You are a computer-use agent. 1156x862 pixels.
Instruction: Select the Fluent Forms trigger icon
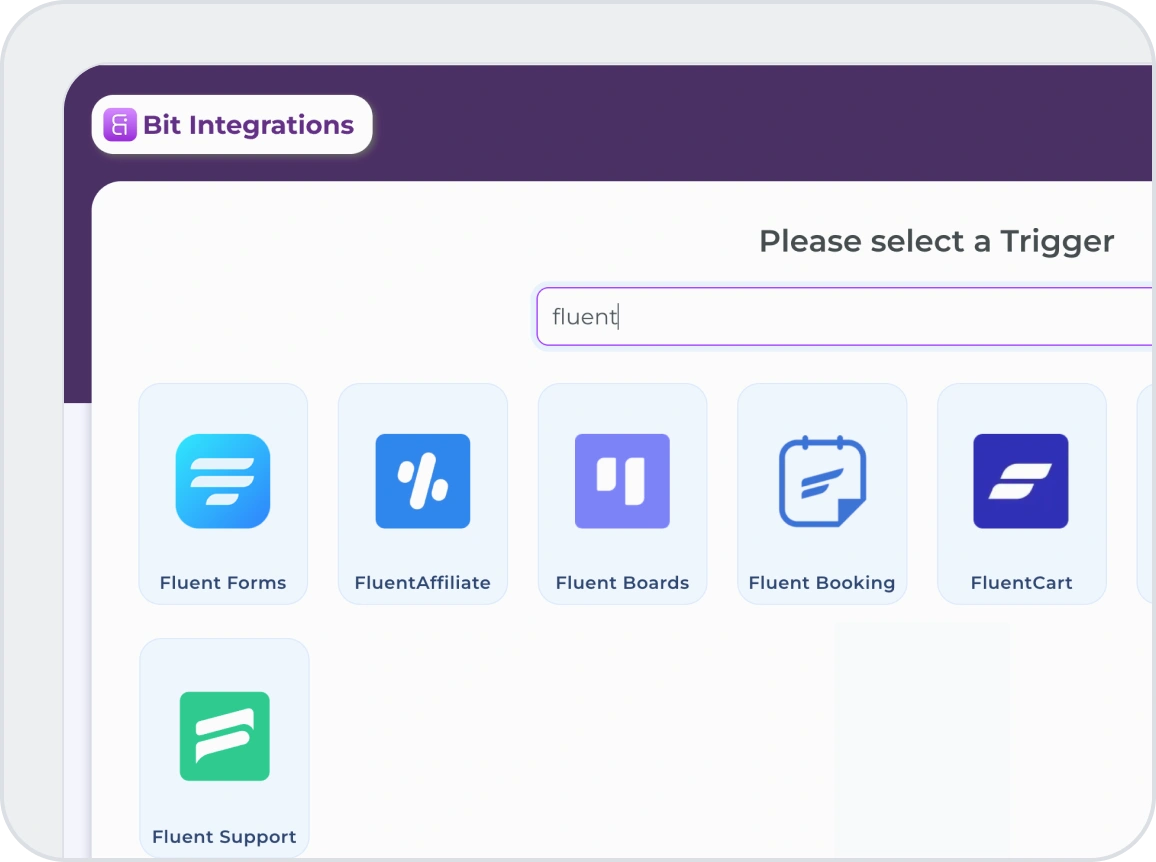pyautogui.click(x=223, y=481)
